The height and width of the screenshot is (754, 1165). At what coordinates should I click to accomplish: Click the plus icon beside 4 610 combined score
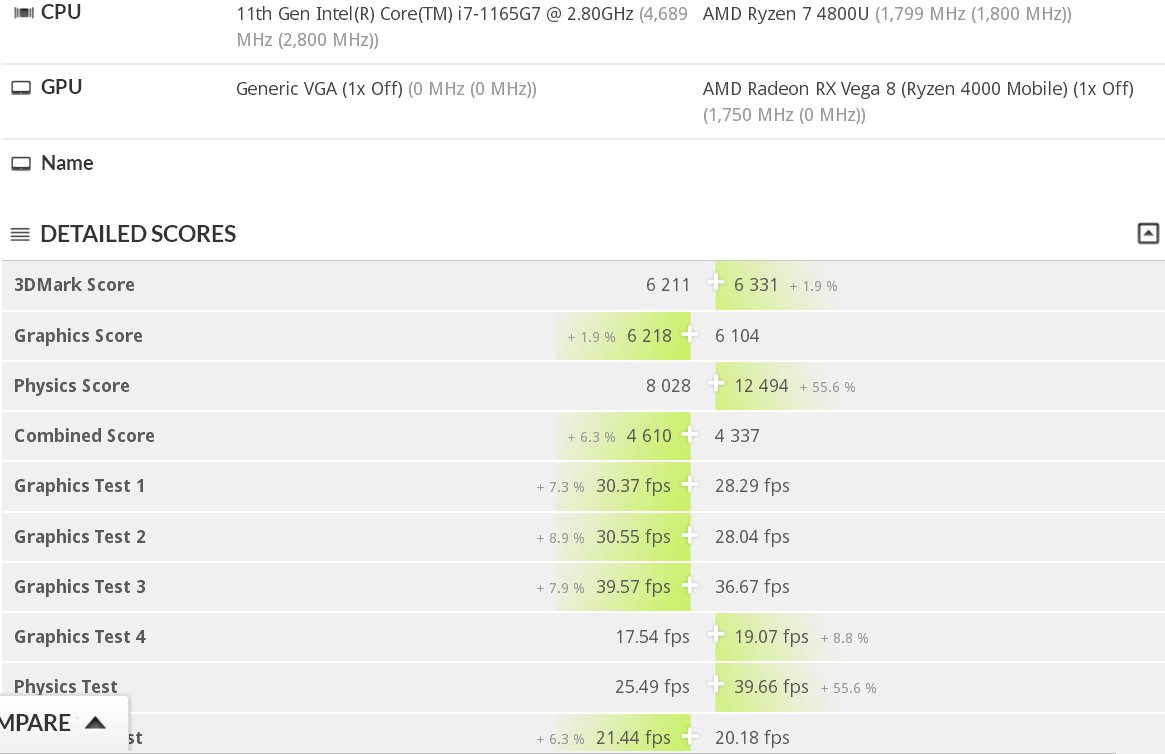pos(689,435)
